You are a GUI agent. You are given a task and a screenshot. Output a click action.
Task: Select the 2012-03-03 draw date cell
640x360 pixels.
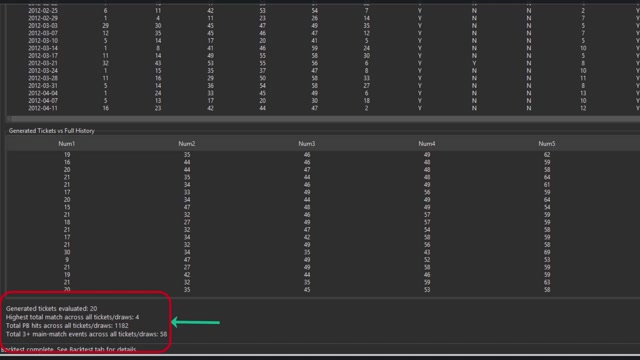pos(43,26)
